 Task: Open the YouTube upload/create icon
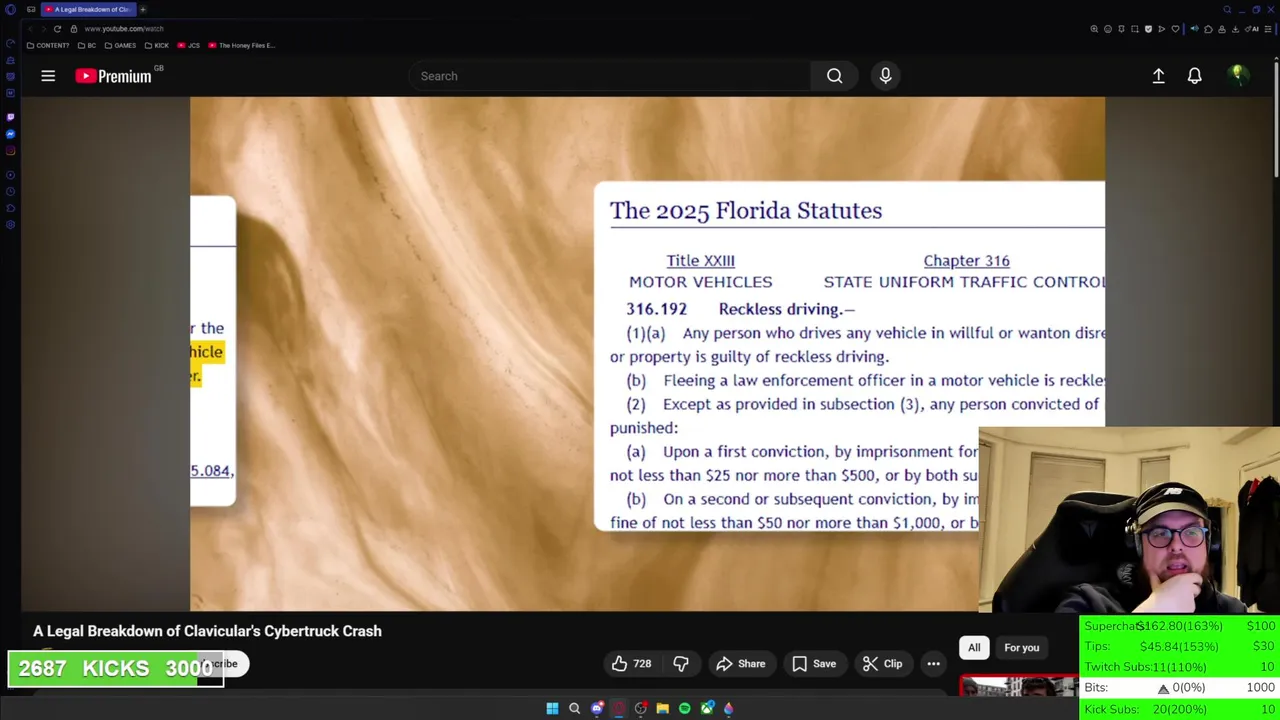pyautogui.click(x=1158, y=76)
